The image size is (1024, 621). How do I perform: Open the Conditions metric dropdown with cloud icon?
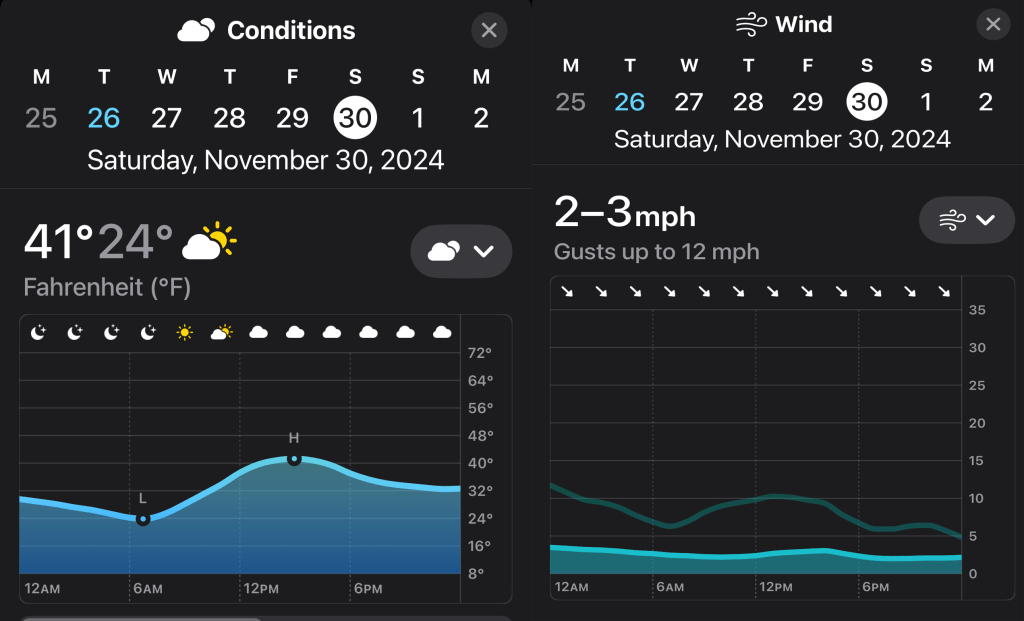[x=461, y=251]
